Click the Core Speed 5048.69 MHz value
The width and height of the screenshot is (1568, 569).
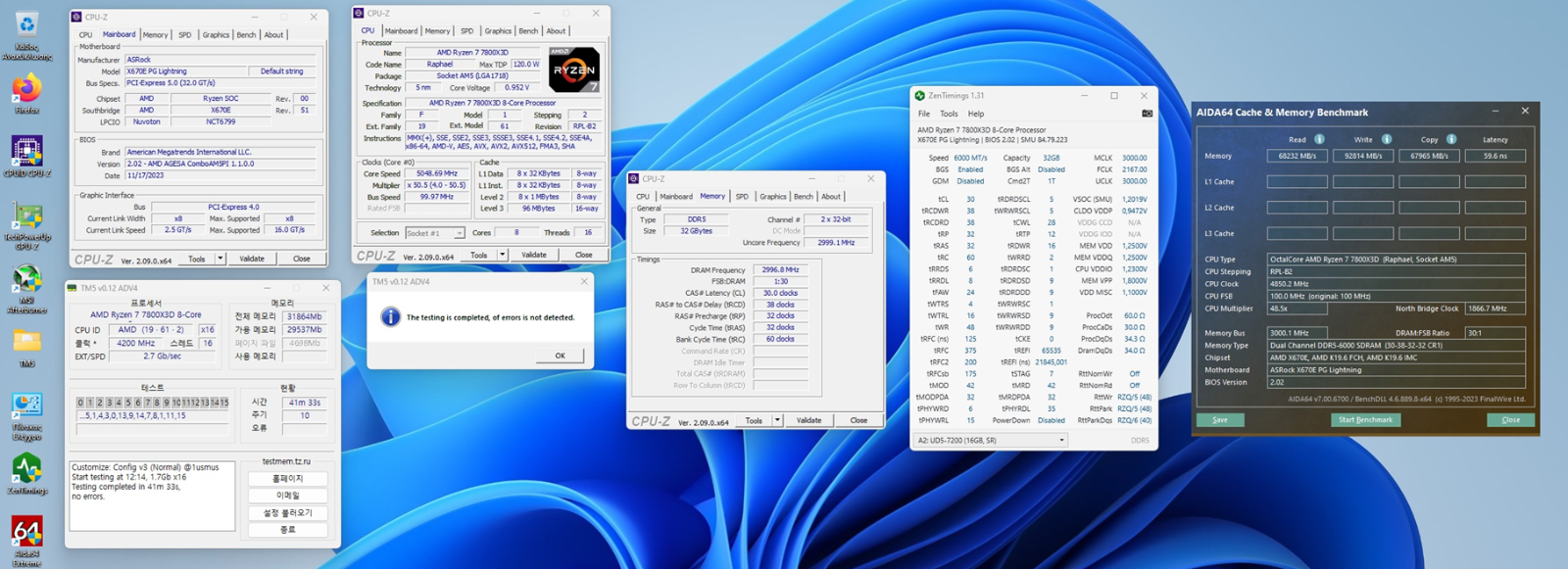(x=437, y=173)
